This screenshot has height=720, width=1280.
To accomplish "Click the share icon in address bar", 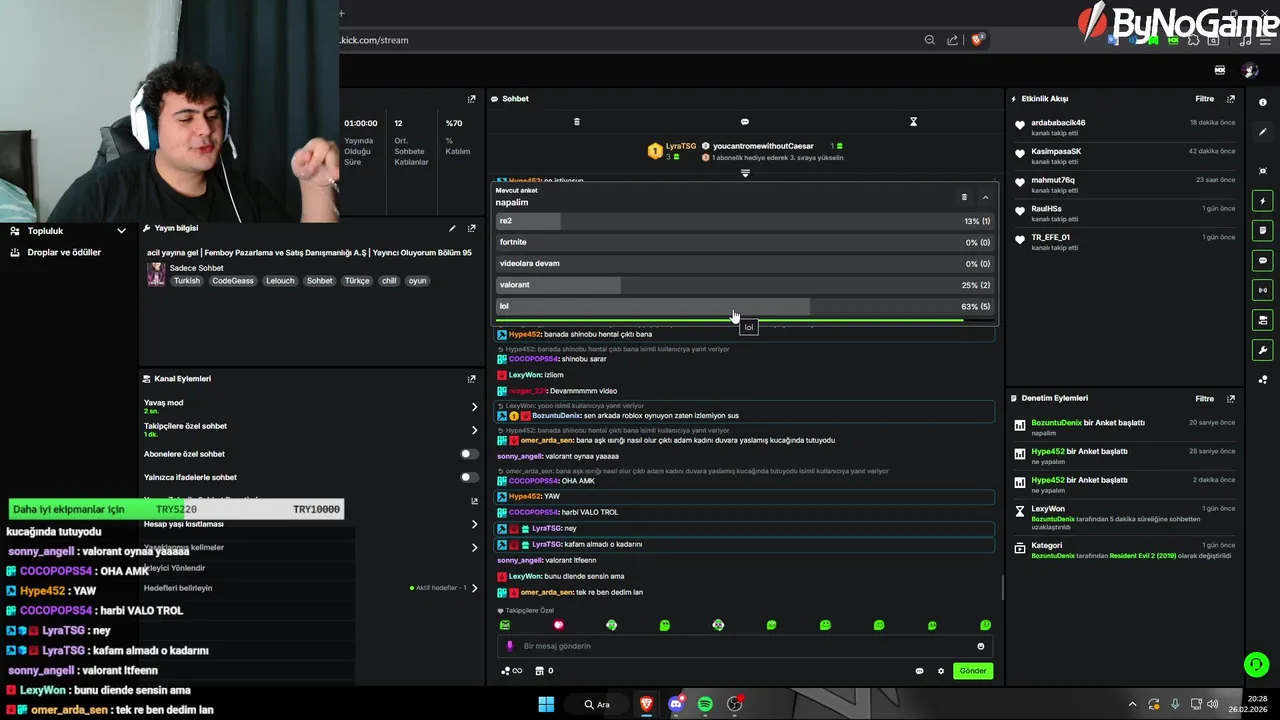I will point(953,40).
